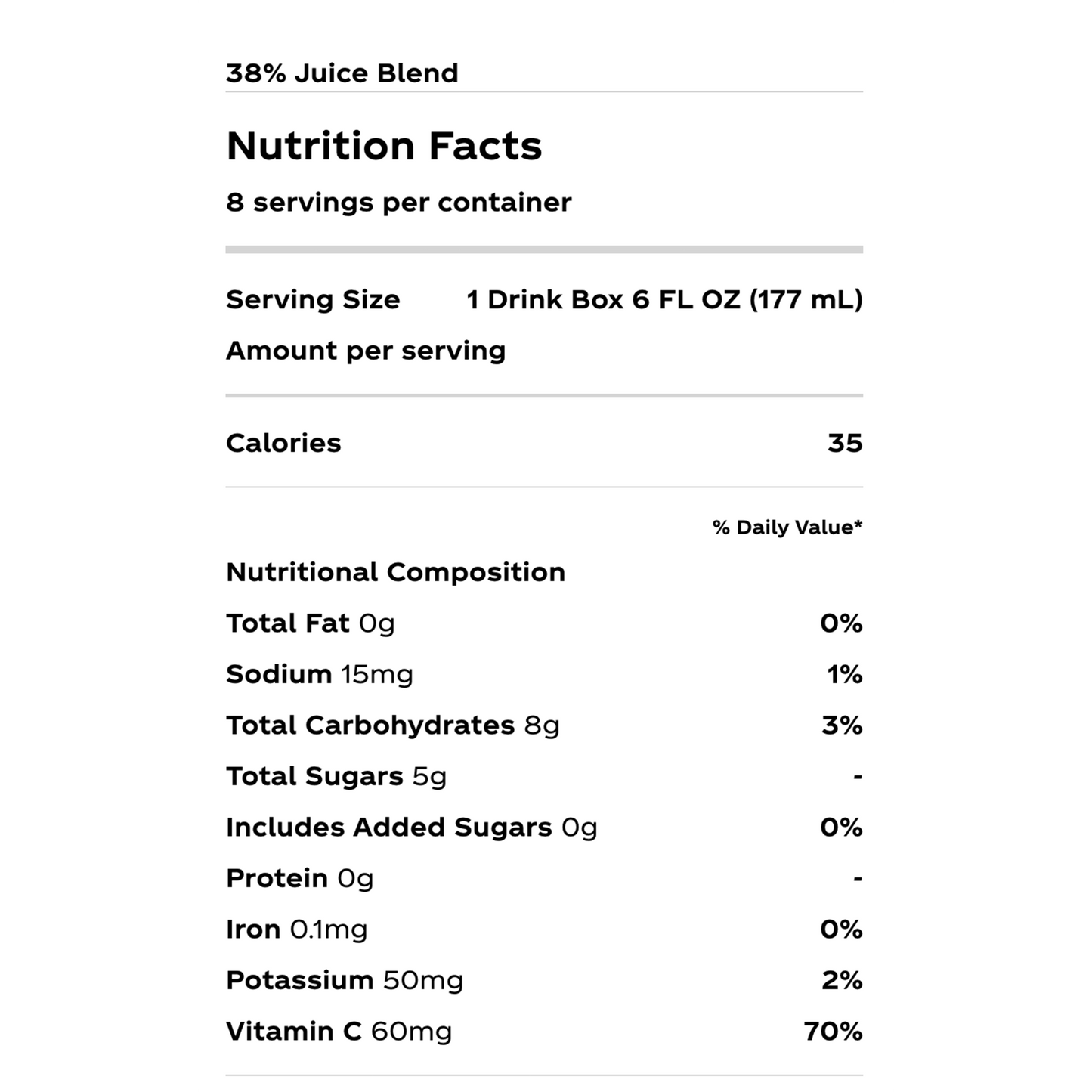Click the "Total Carbohydrates 8g" row label

click(x=393, y=725)
